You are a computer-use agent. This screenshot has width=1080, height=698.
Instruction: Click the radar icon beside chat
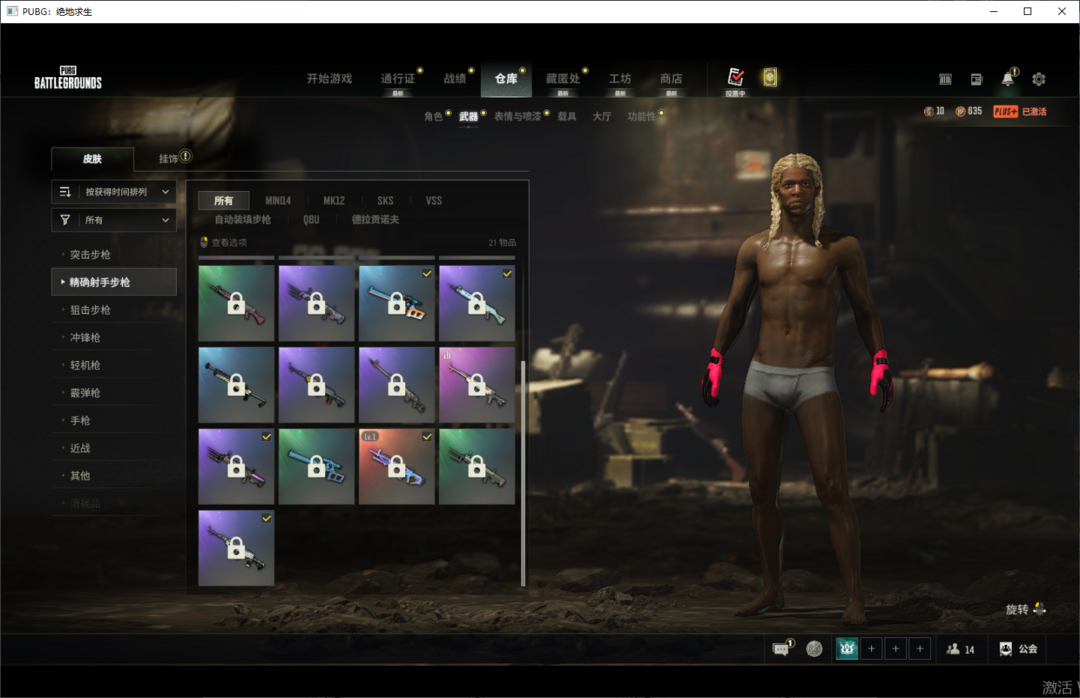coord(815,649)
